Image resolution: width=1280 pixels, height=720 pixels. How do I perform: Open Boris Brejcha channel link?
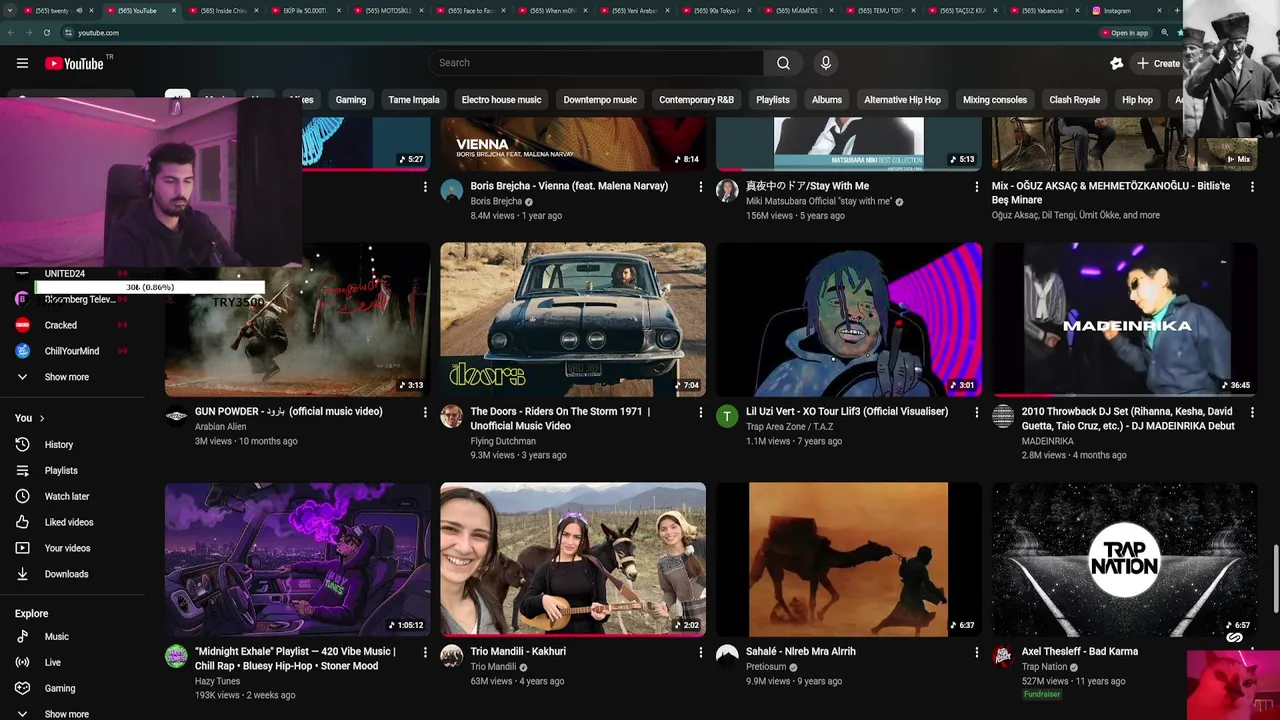496,201
